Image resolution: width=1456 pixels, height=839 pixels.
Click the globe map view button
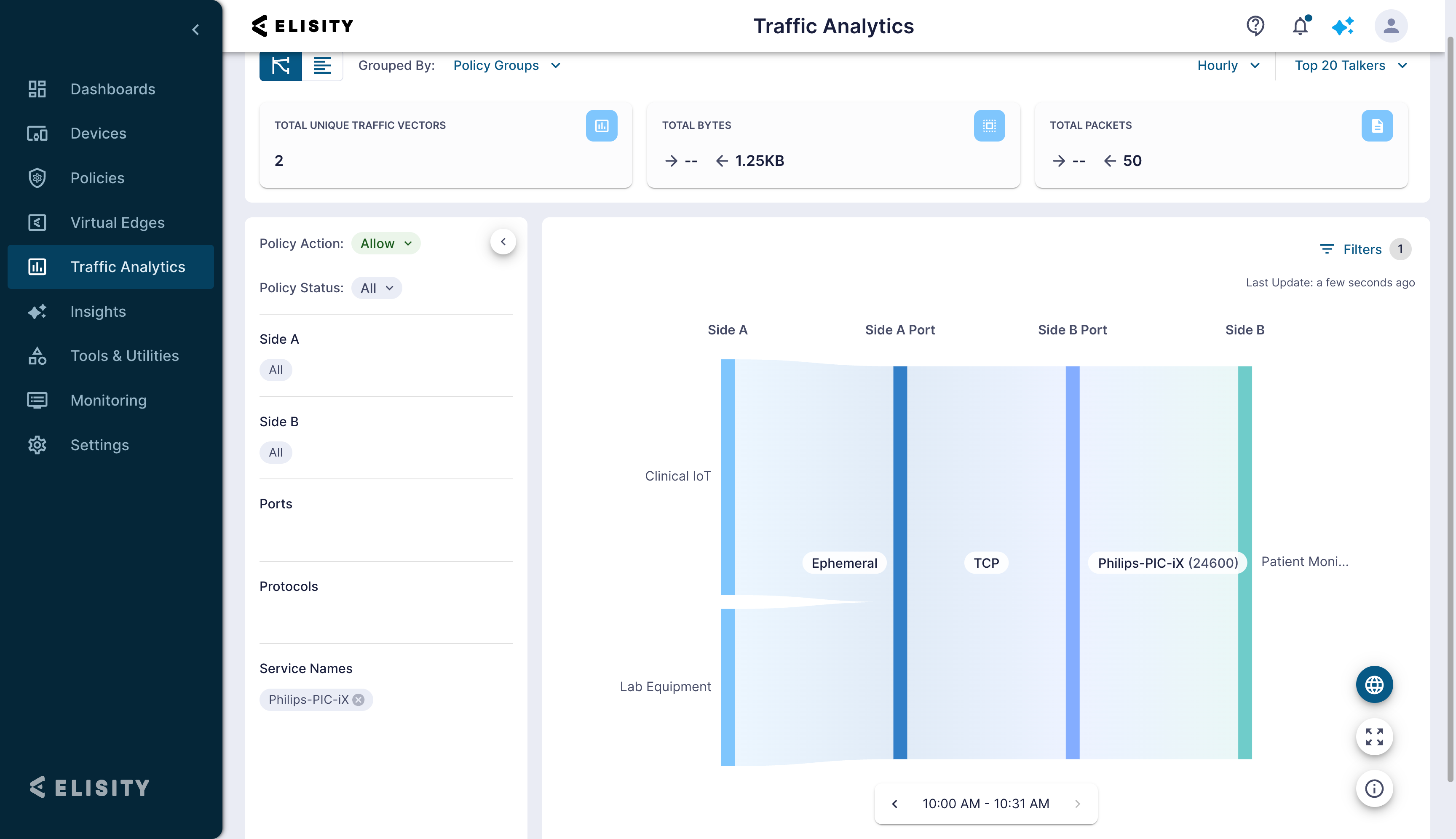pos(1374,685)
